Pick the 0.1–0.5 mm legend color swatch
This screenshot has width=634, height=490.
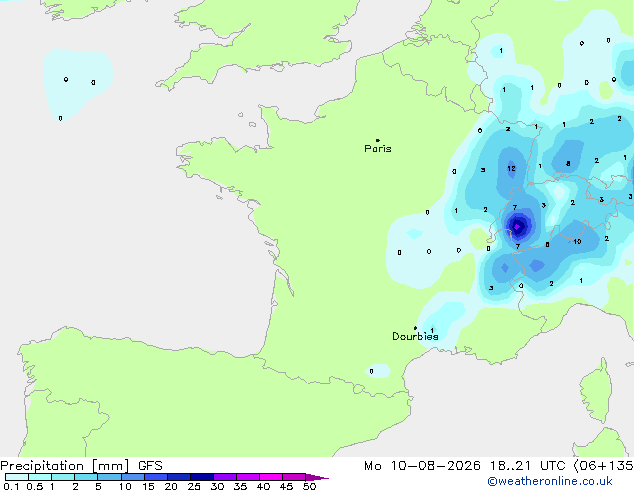pos(17,477)
